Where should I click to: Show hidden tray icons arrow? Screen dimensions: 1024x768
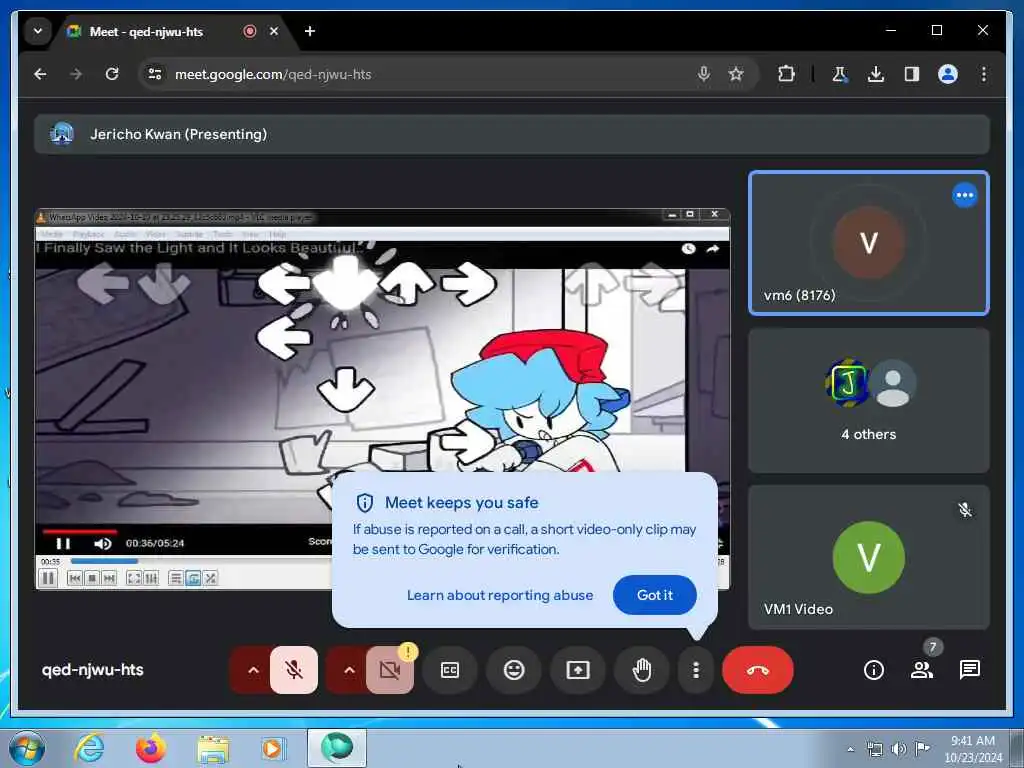pyautogui.click(x=850, y=749)
